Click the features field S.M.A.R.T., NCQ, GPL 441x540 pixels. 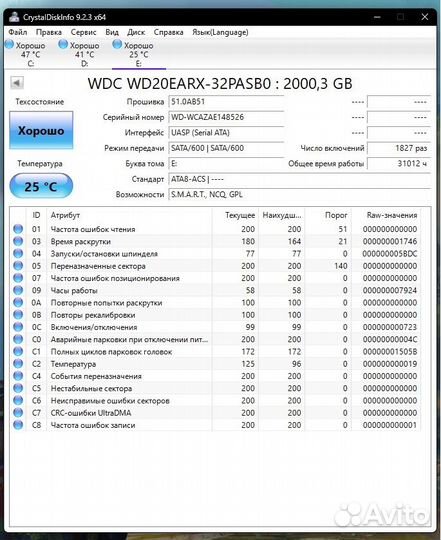point(300,195)
